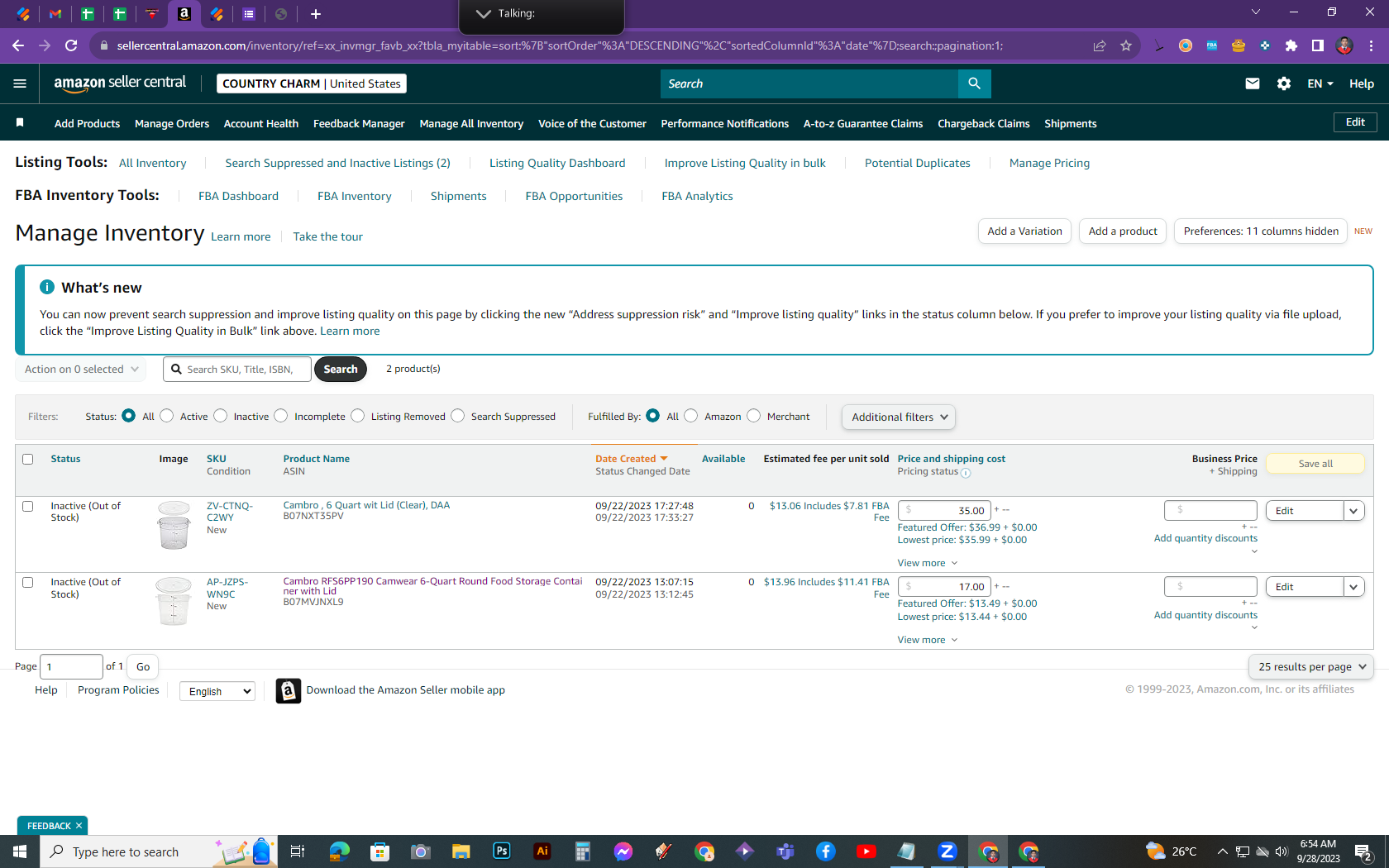
Task: Open the English language dropdown
Action: pyautogui.click(x=217, y=691)
